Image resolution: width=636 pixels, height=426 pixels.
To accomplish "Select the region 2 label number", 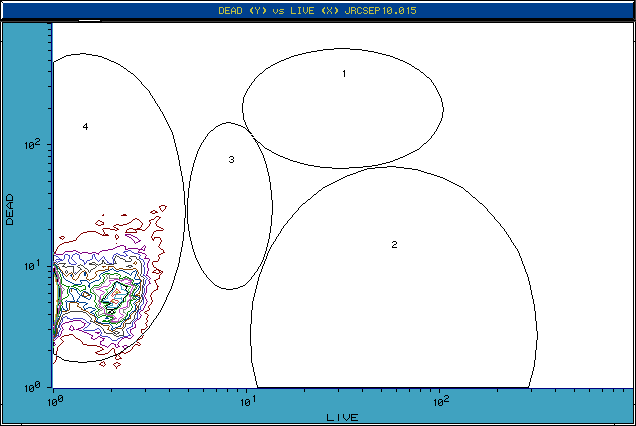I will [395, 245].
